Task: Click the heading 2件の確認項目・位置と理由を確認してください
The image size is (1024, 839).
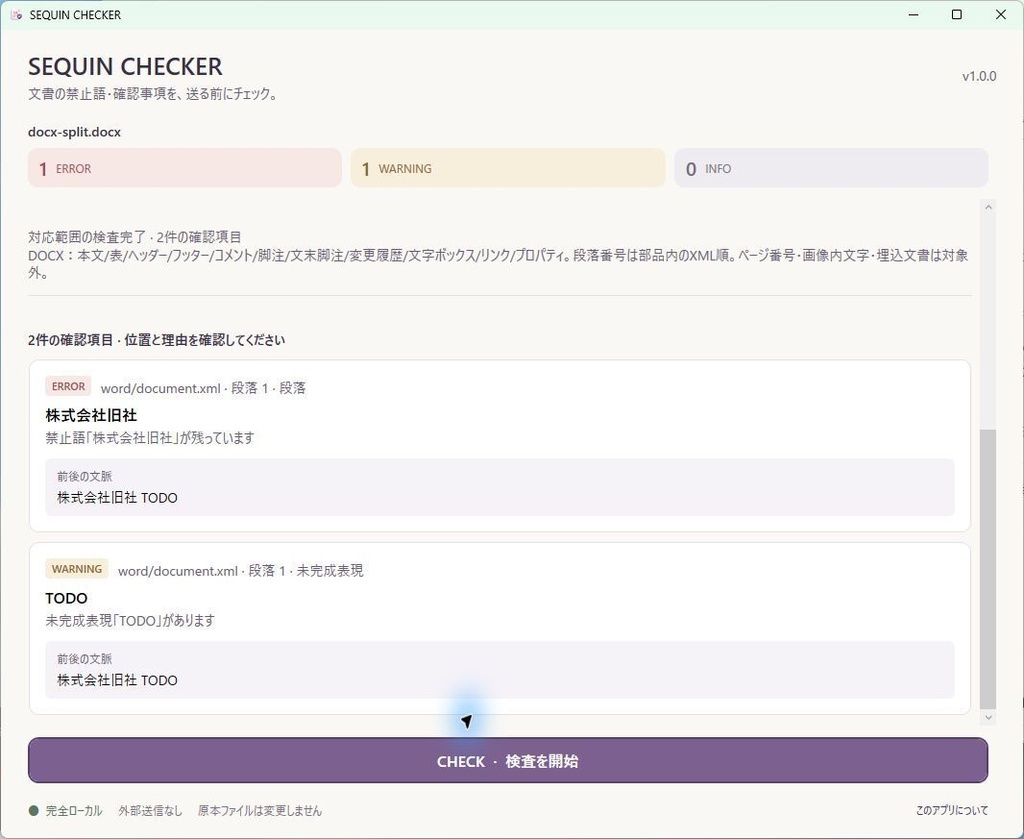Action: (157, 340)
